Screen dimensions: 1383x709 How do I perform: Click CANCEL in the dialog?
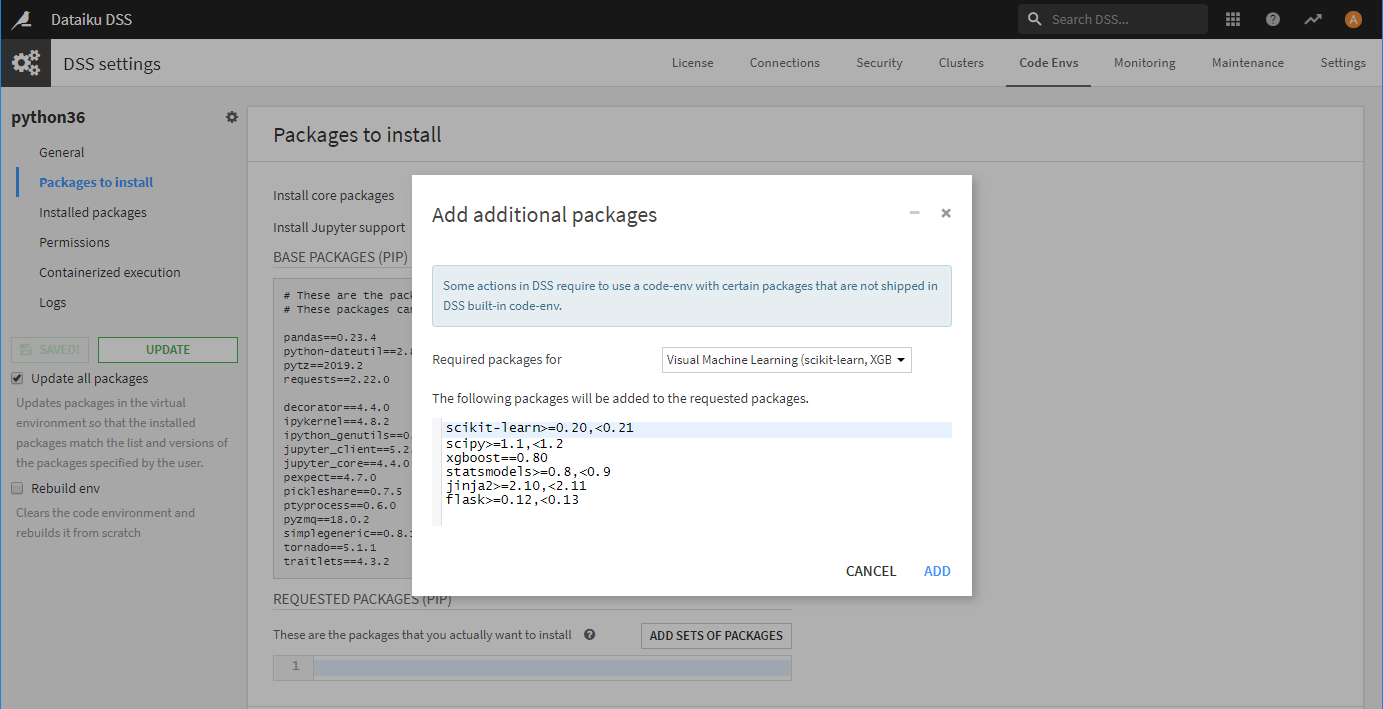click(871, 571)
